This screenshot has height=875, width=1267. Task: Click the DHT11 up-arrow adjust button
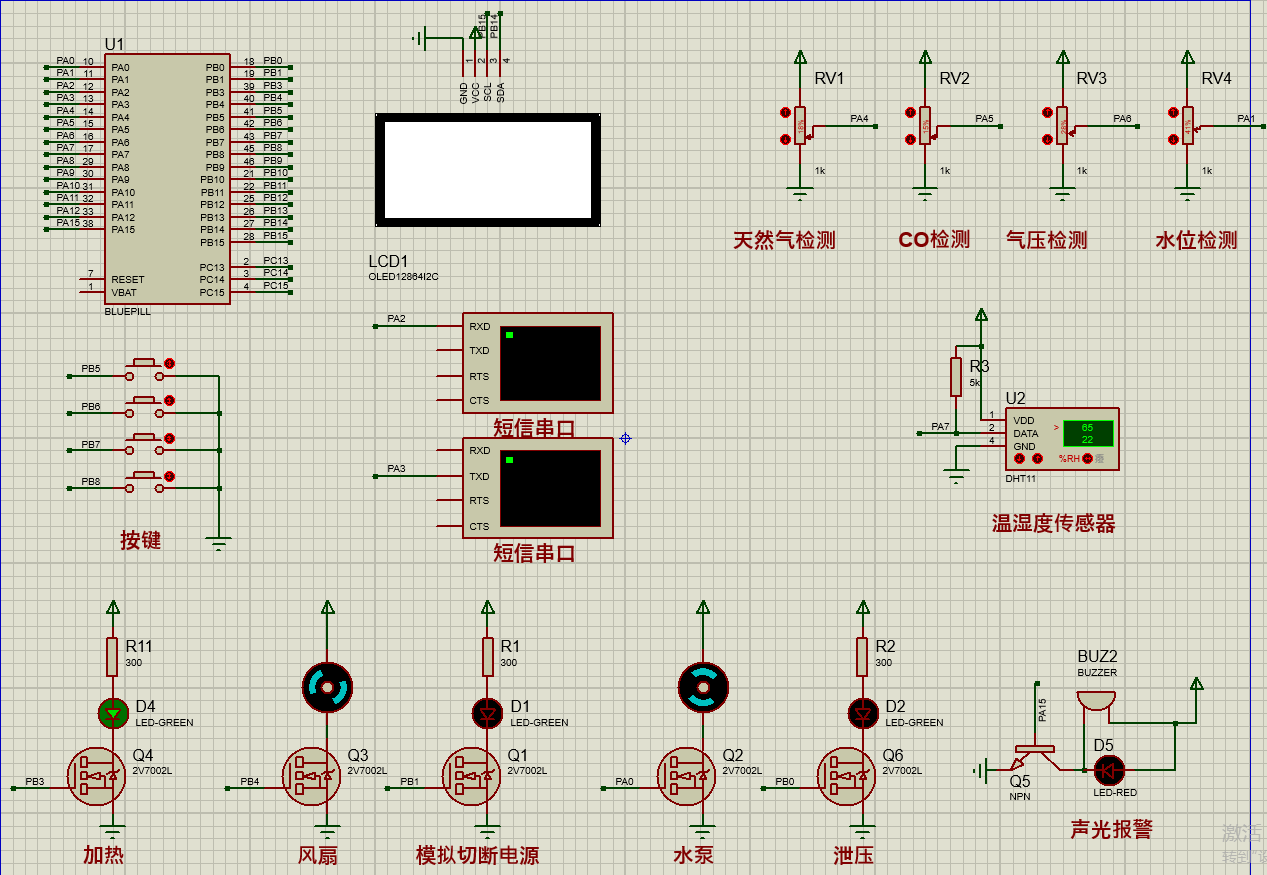(x=1037, y=459)
